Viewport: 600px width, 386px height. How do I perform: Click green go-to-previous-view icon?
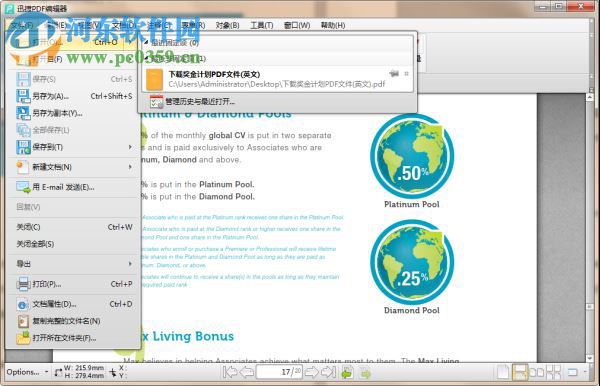tap(347, 372)
